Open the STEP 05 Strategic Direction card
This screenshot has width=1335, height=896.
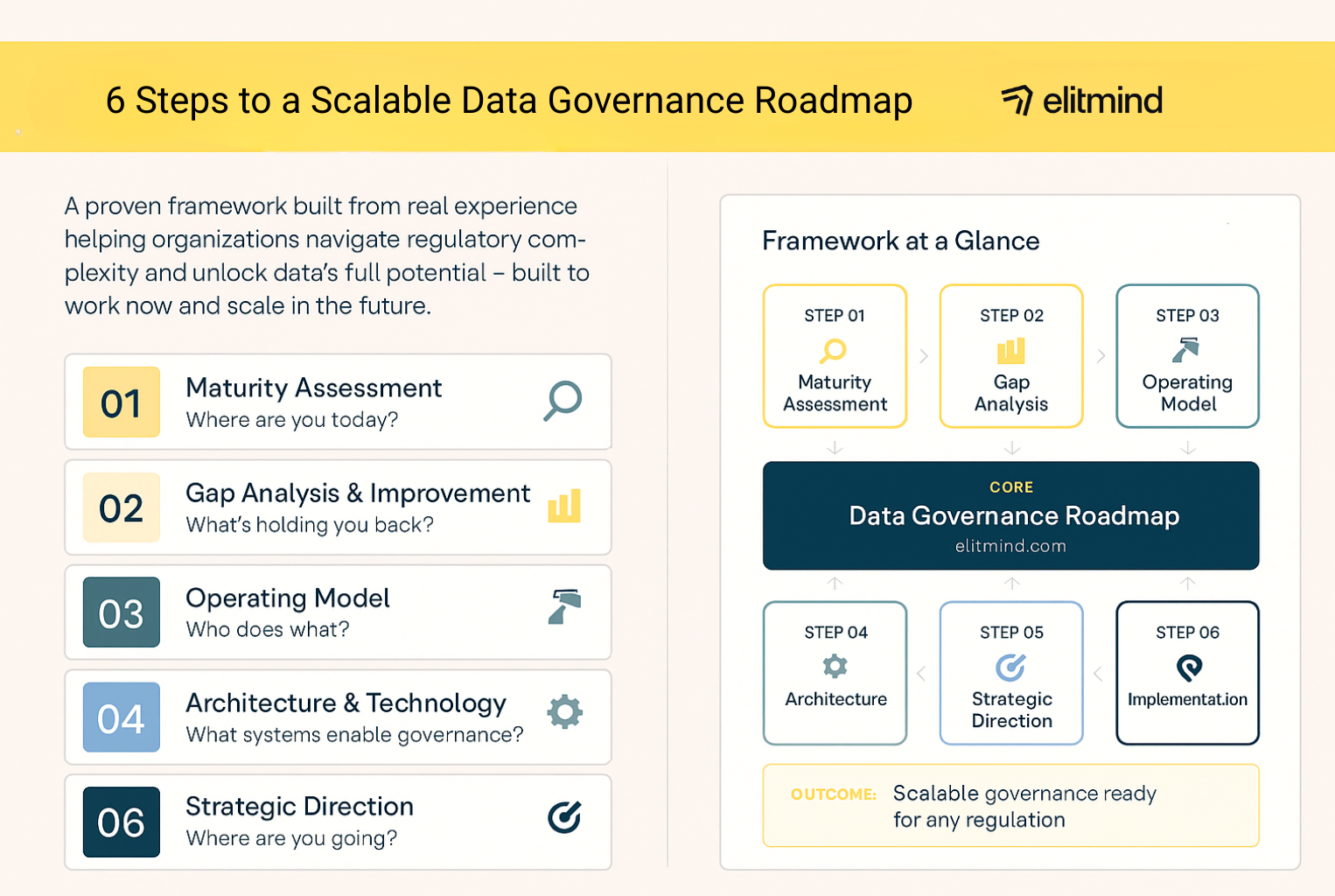(x=1011, y=673)
